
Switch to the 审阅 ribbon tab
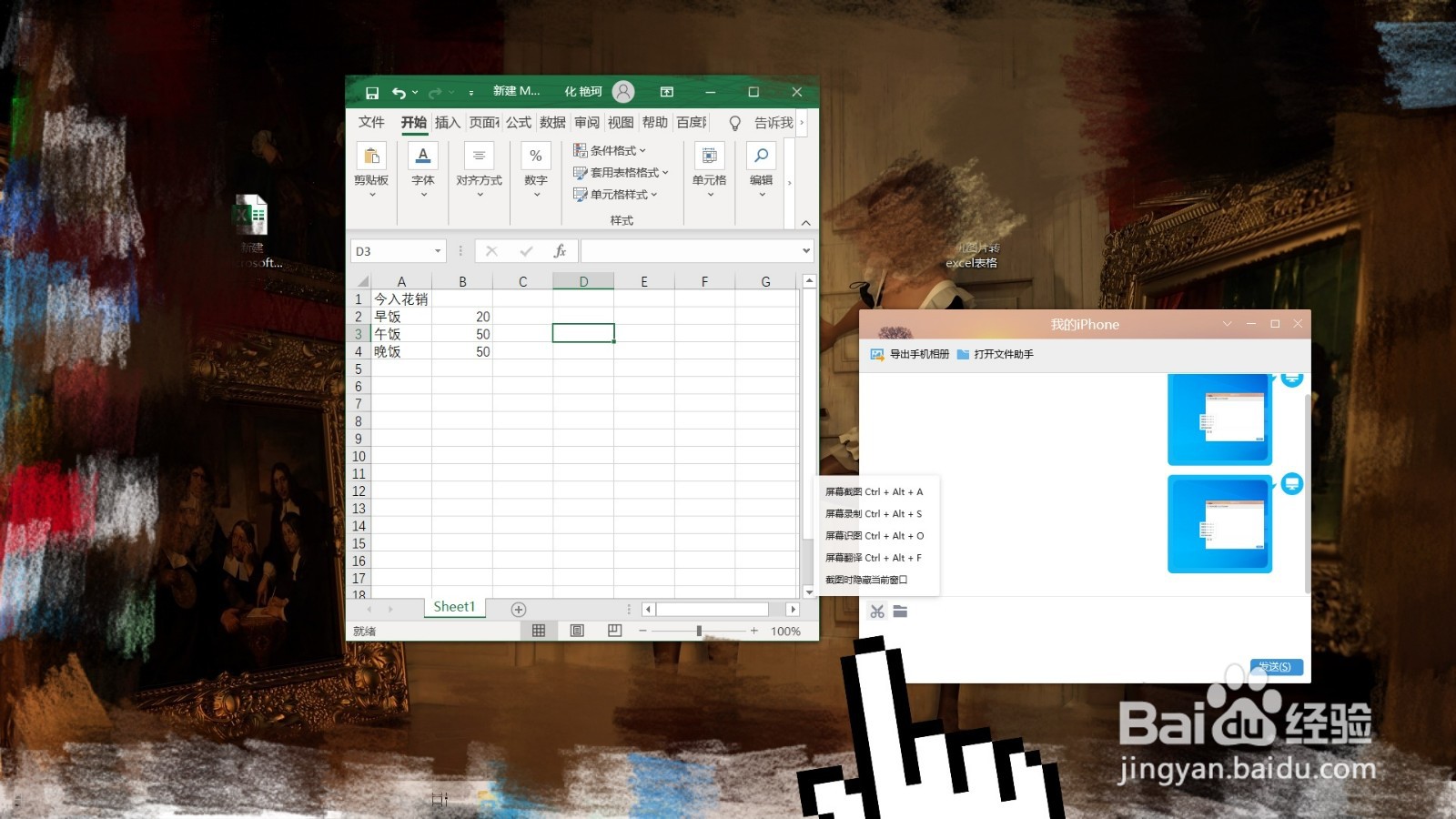point(587,122)
